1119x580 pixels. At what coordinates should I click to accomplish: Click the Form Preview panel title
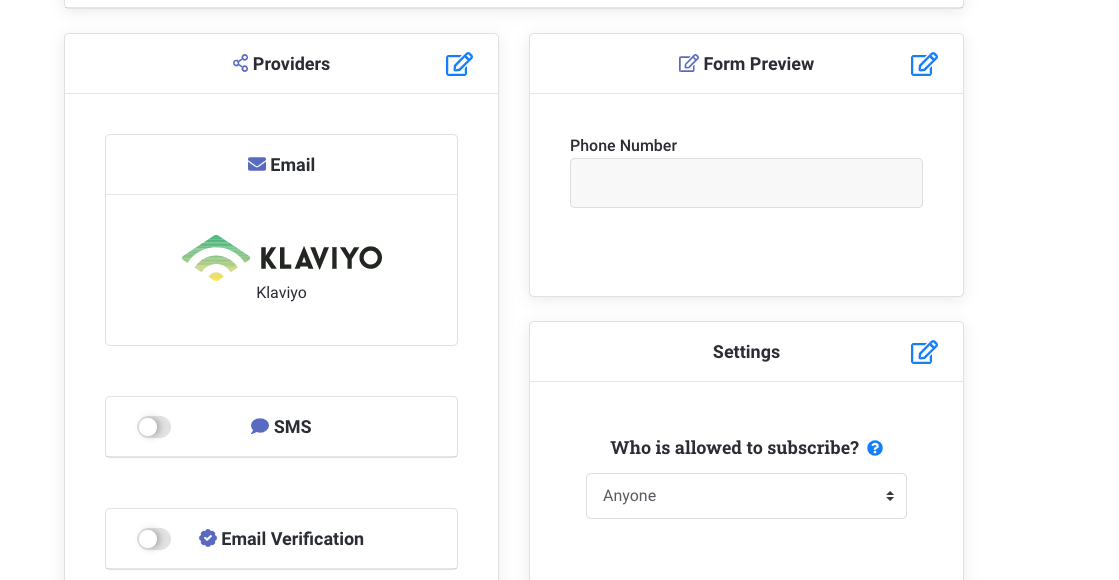pos(758,64)
